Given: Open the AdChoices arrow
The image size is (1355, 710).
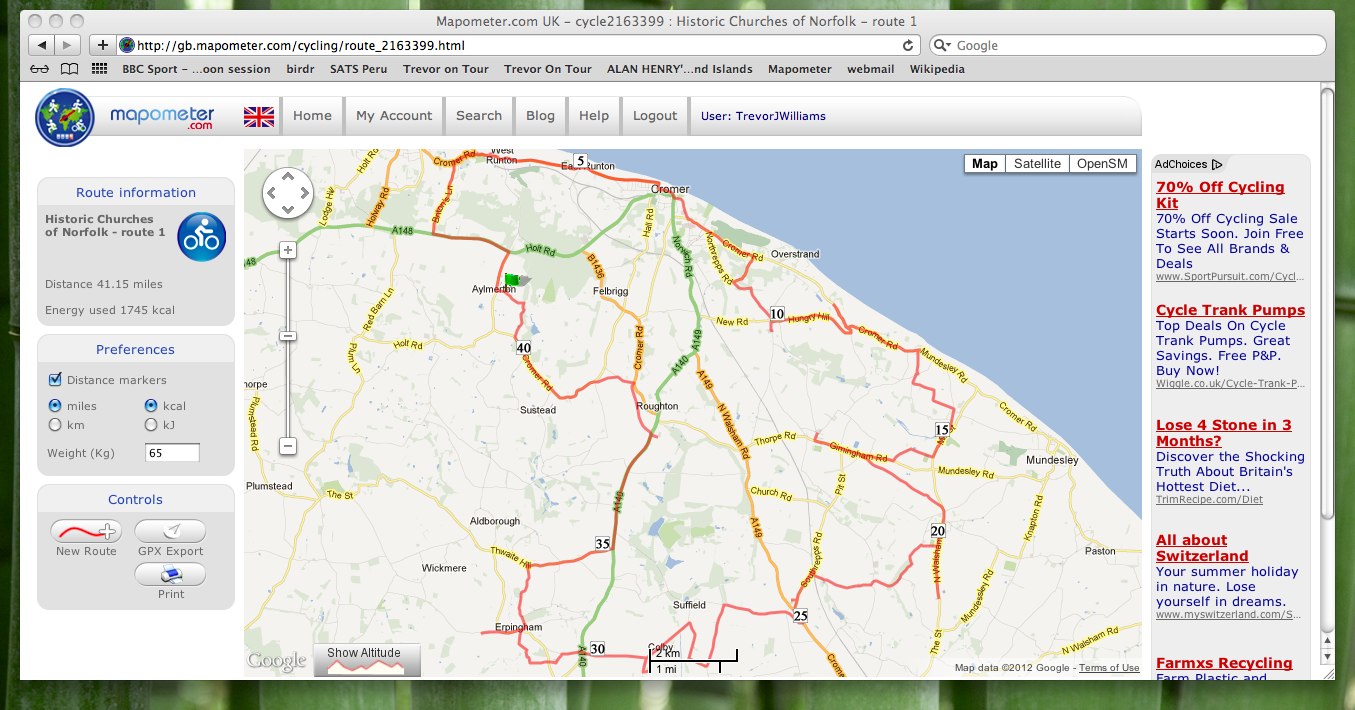Looking at the screenshot, I should tap(1217, 164).
